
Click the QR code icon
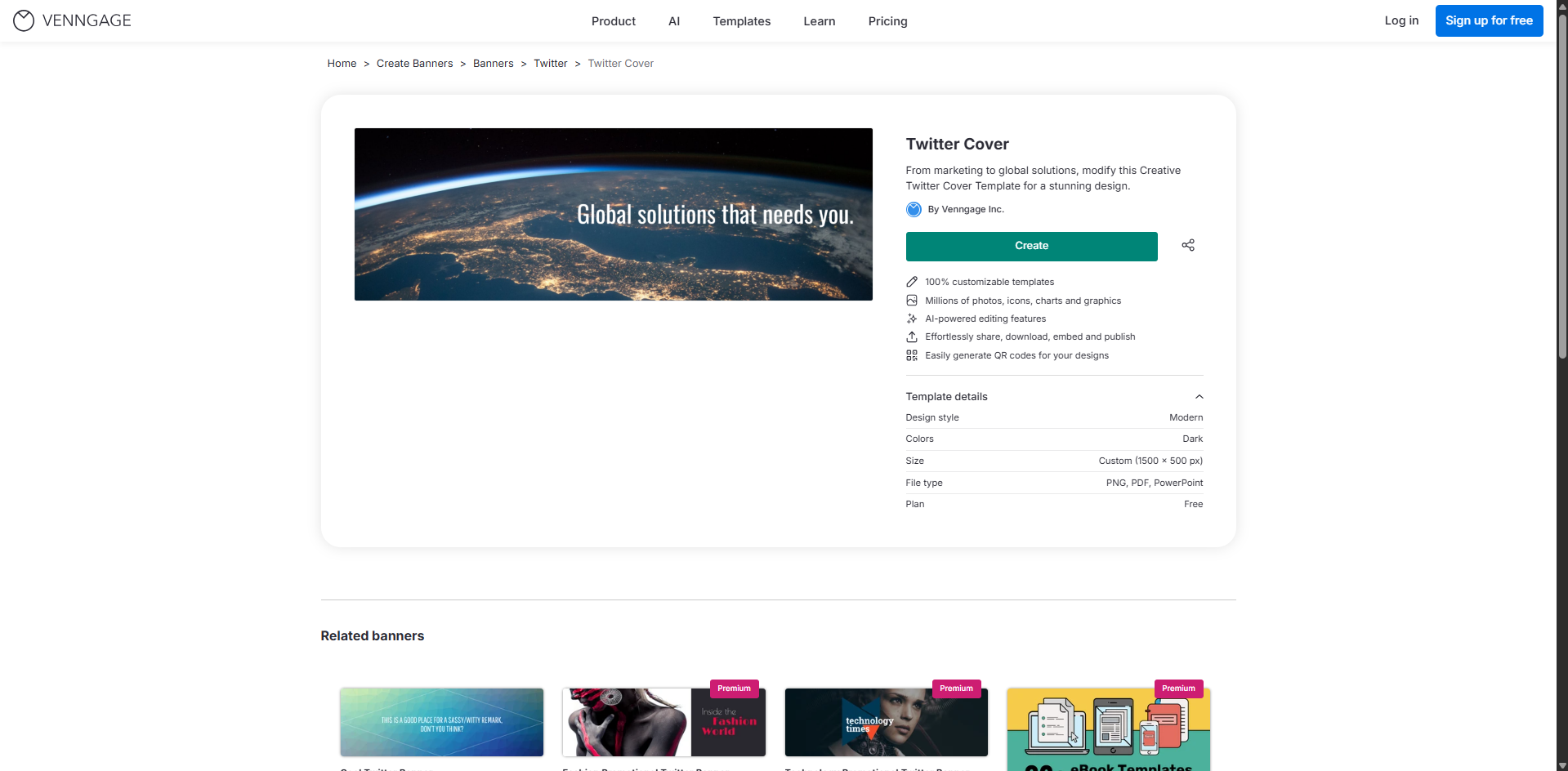tap(912, 355)
